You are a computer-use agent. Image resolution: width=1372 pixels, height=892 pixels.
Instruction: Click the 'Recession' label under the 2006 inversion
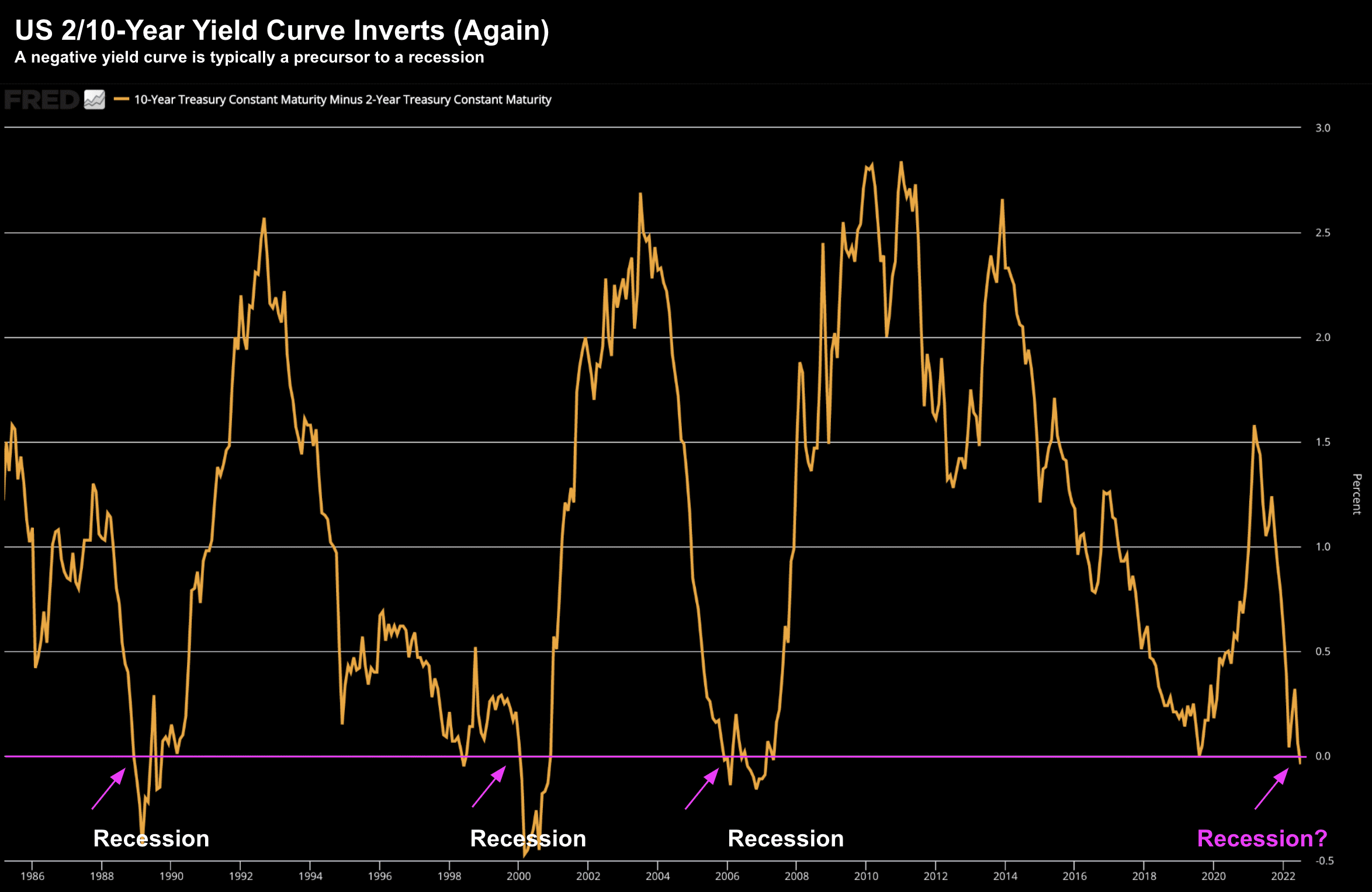click(x=785, y=838)
